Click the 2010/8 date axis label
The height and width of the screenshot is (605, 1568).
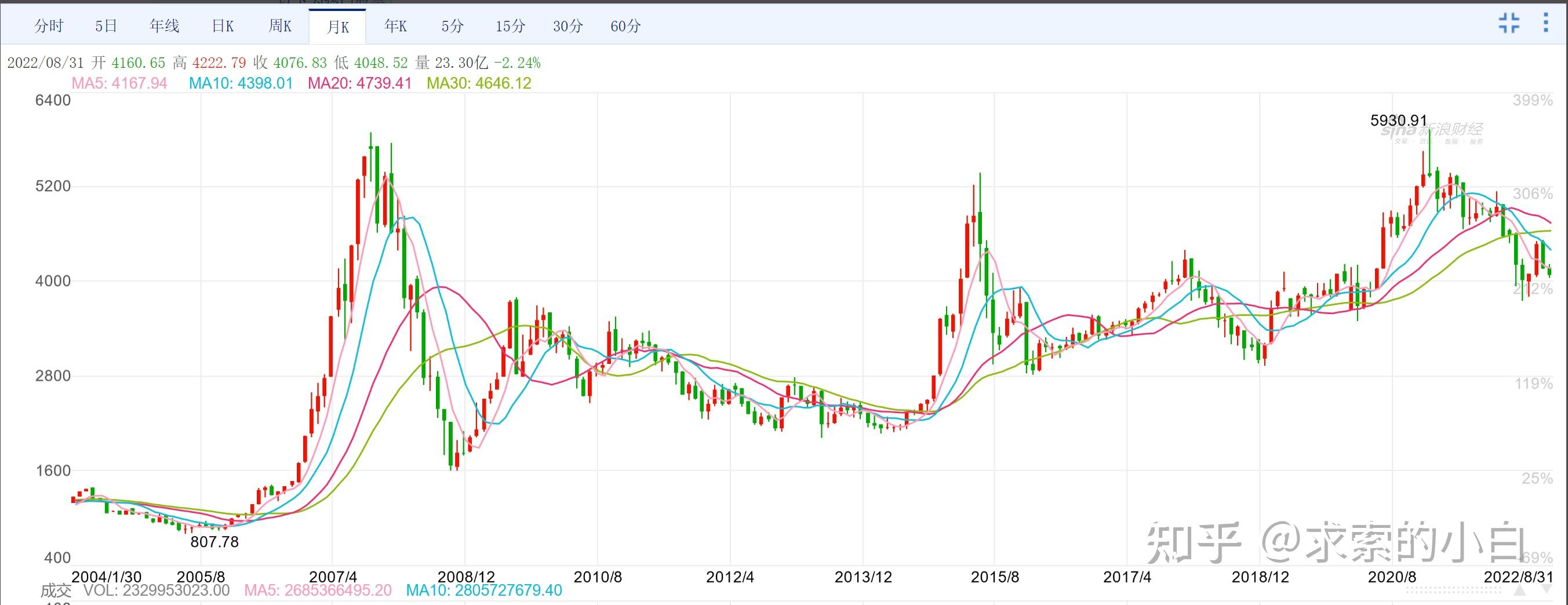click(598, 577)
